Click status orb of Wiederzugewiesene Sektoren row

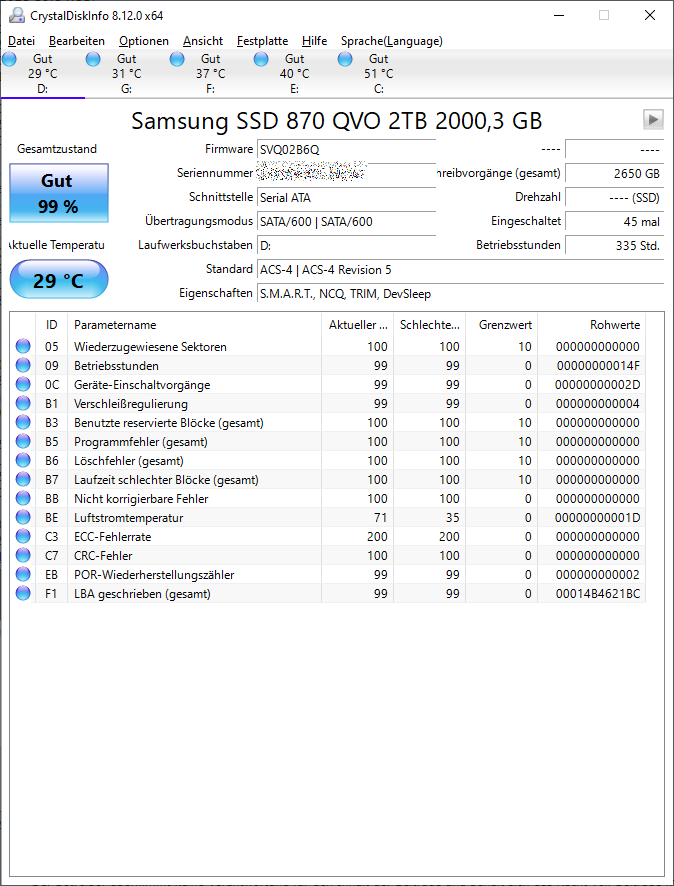(x=23, y=346)
